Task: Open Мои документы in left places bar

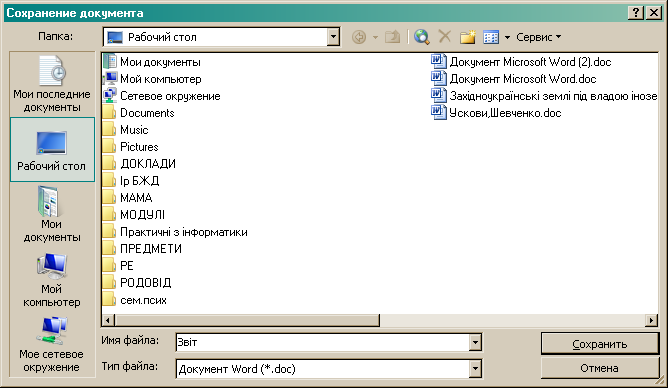Action: [x=52, y=214]
